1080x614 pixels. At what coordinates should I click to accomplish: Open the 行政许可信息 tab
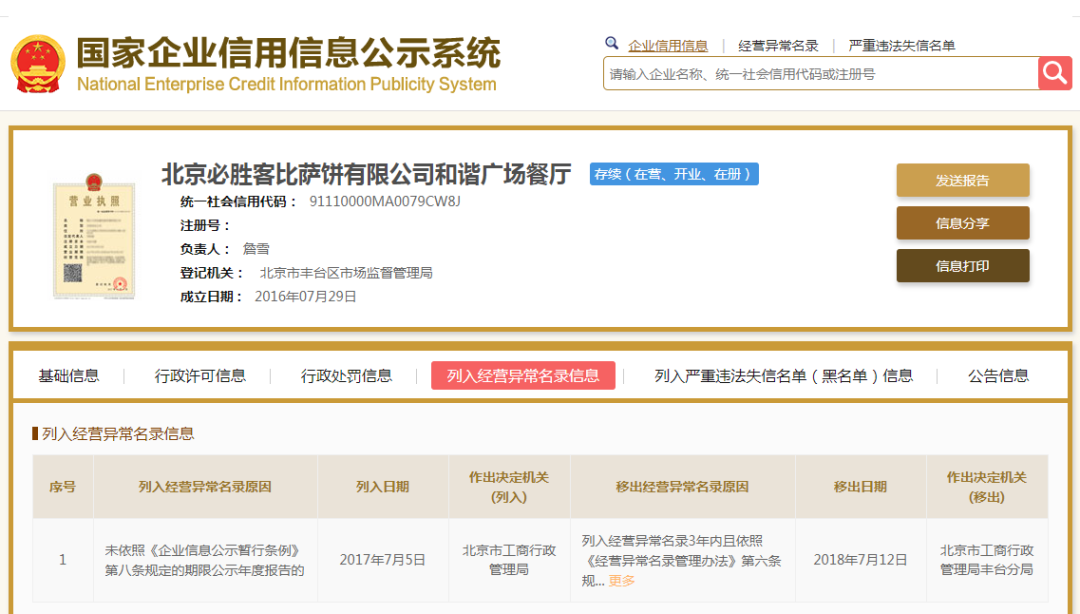(200, 376)
